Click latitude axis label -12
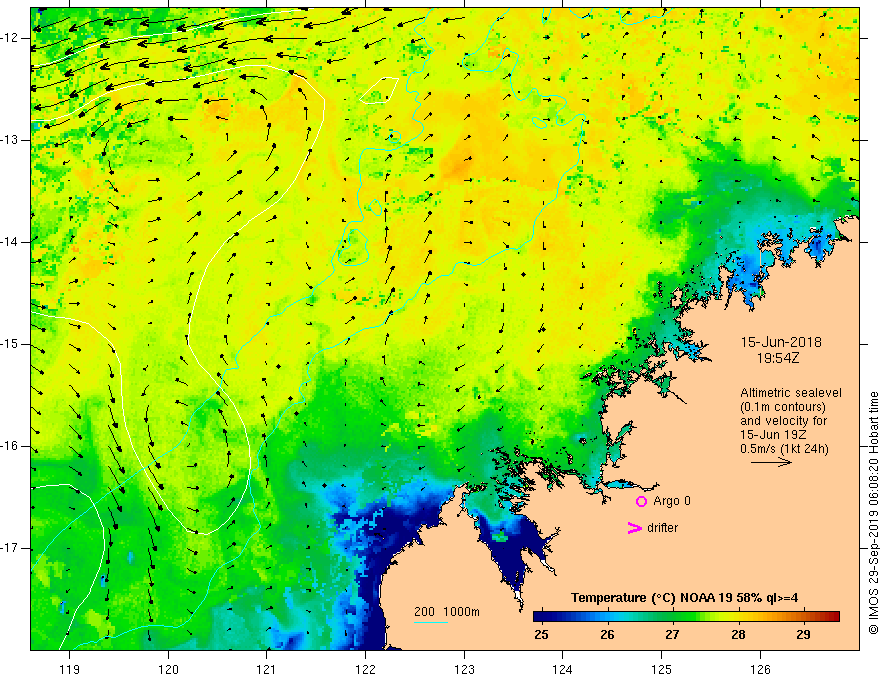The height and width of the screenshot is (680, 880). [10, 38]
